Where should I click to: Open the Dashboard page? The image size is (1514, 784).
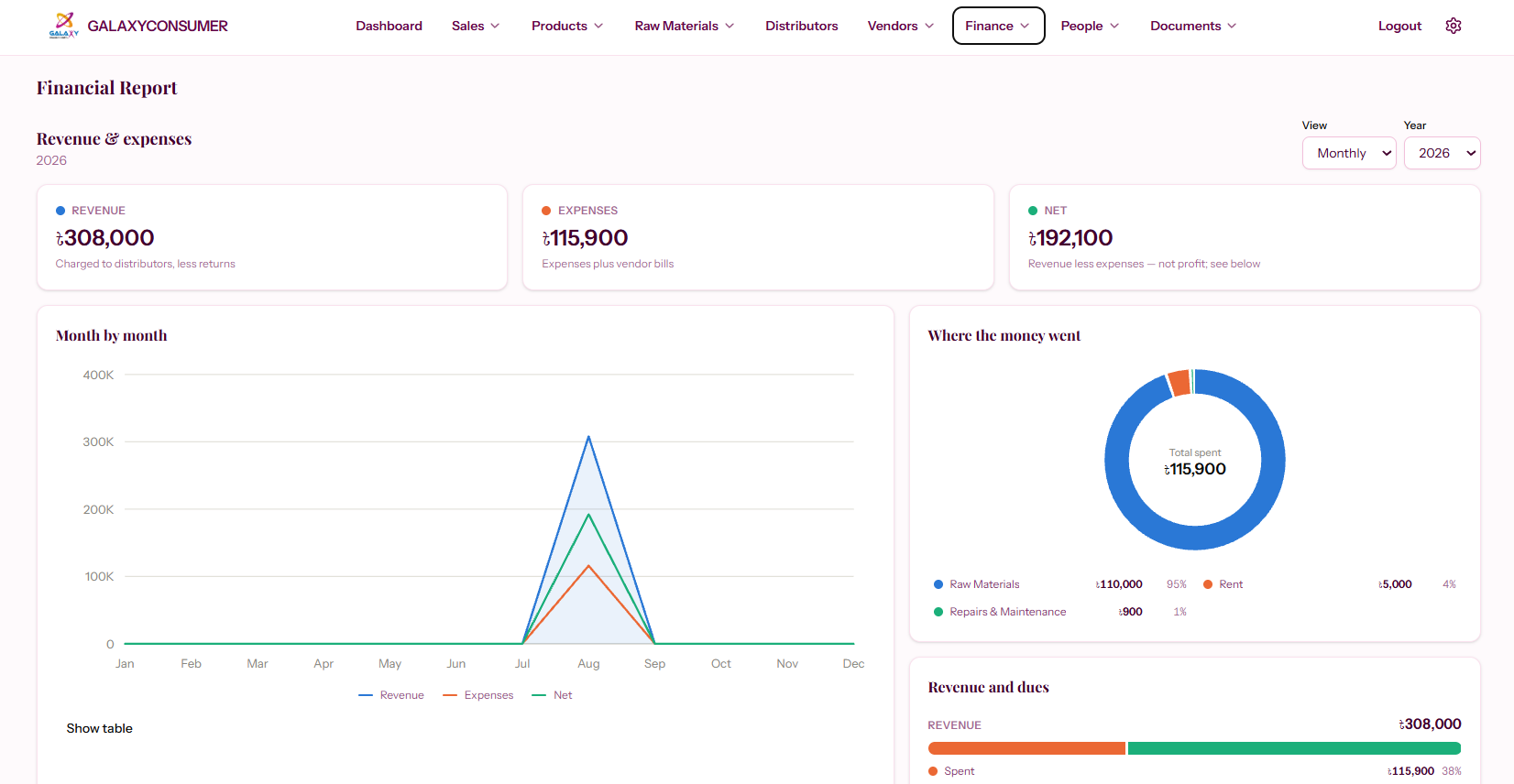tap(389, 26)
